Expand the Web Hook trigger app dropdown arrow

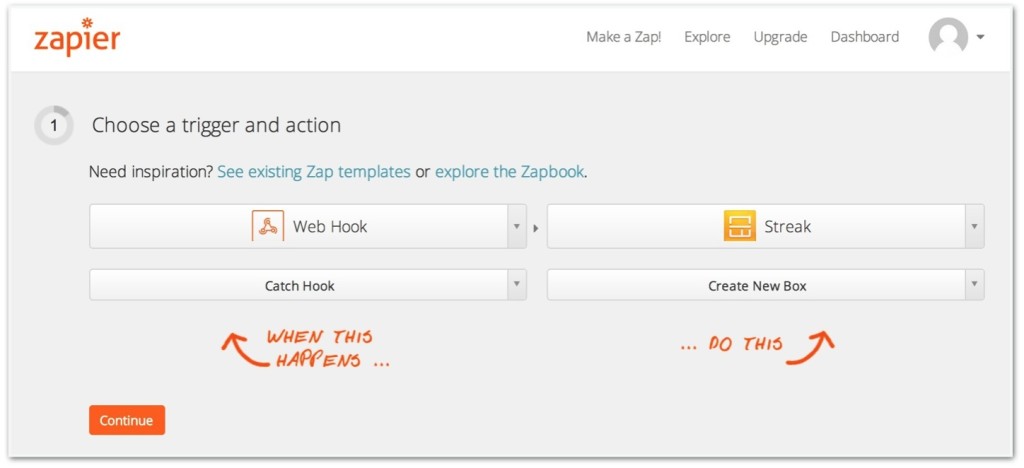[x=517, y=226]
